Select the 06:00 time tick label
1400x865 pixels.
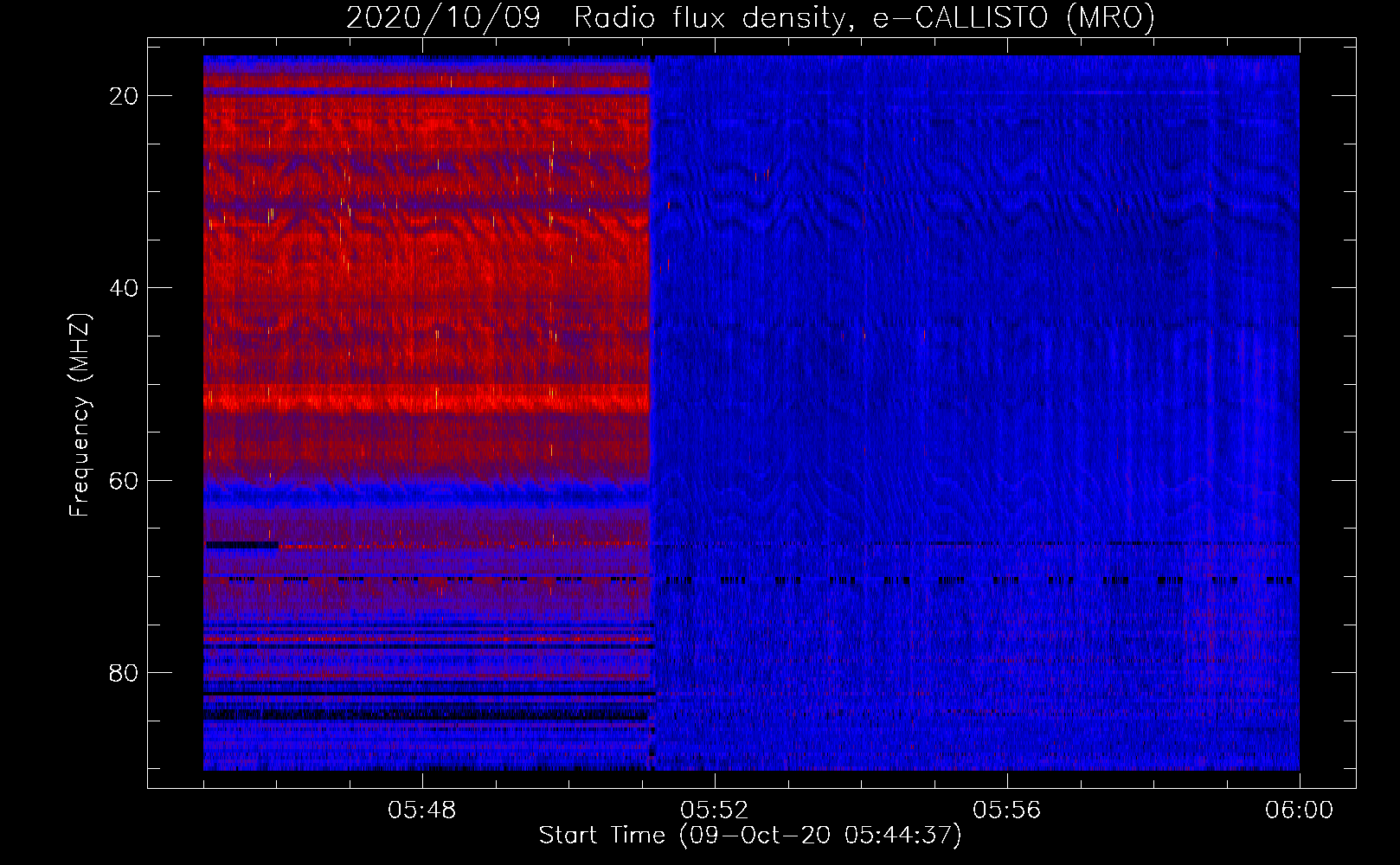click(x=1300, y=811)
